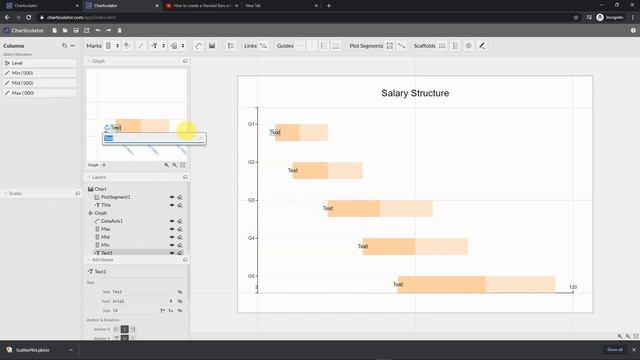Fit the glyph view to panel
Screen dimensions: 640x360
point(182,165)
